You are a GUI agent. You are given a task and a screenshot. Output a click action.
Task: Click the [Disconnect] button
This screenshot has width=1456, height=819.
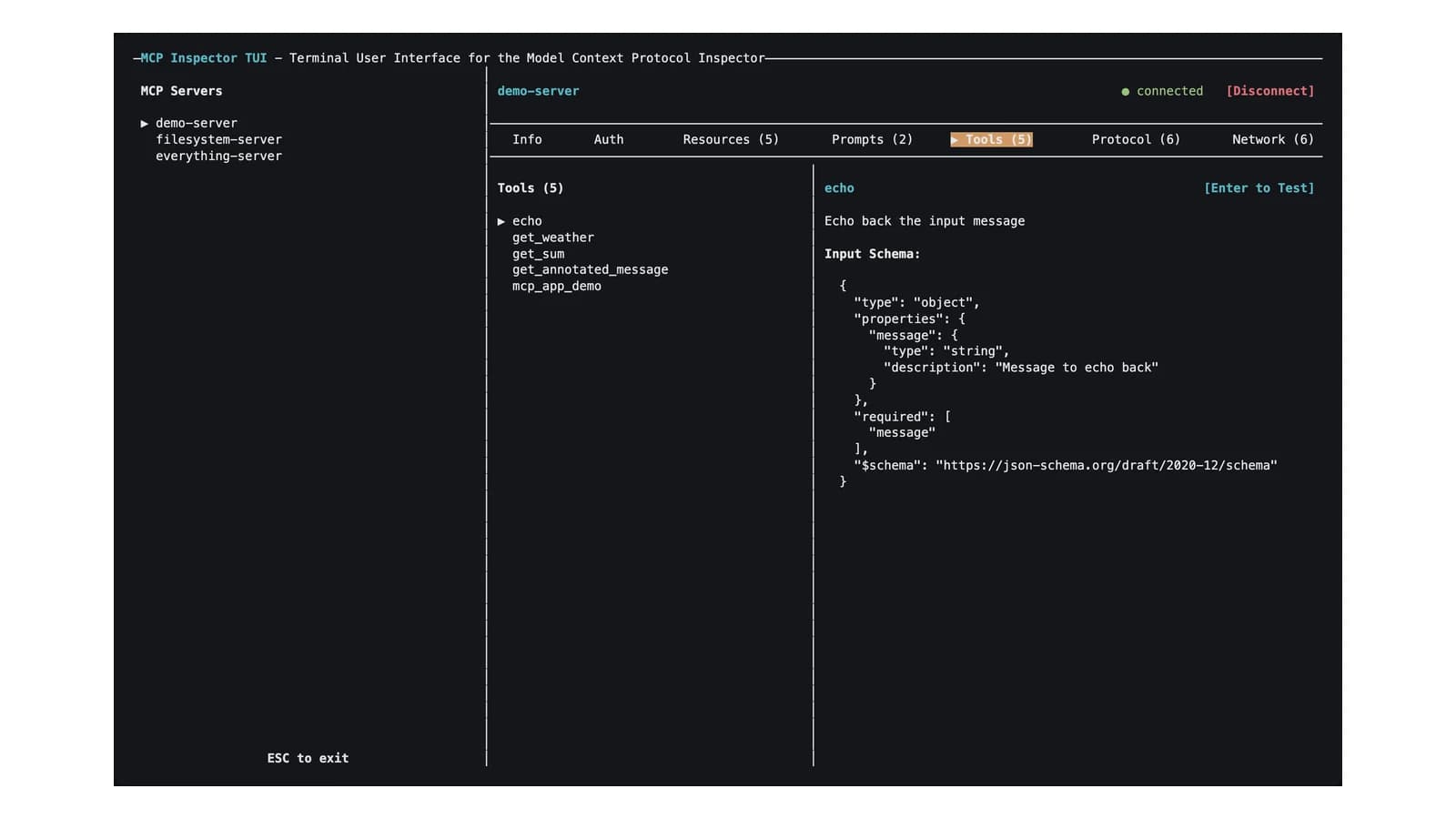(x=1269, y=91)
